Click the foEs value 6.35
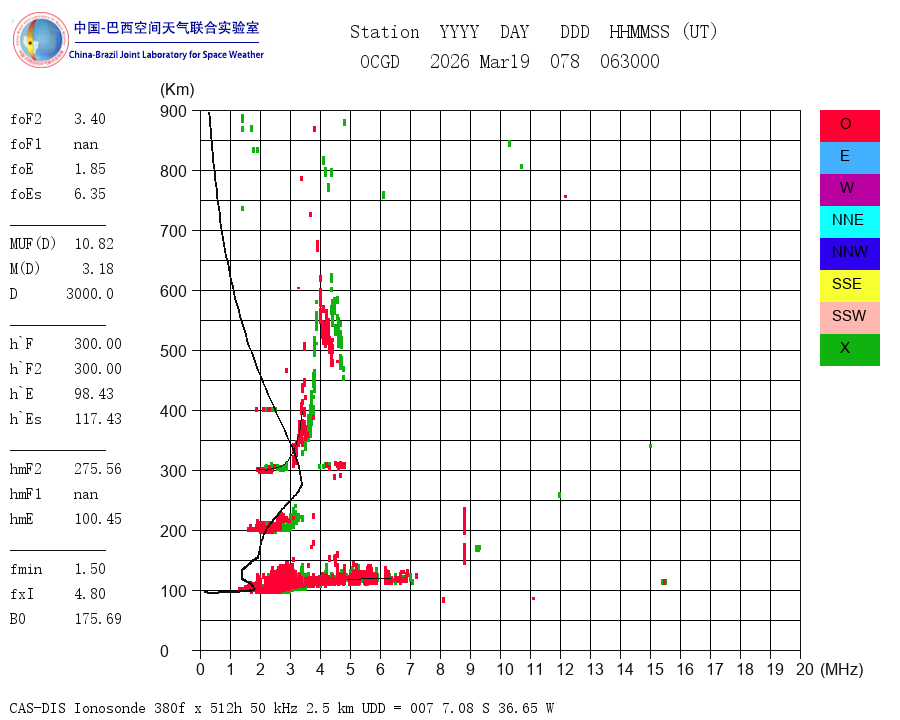Screen dimensions: 900x720 (90, 194)
